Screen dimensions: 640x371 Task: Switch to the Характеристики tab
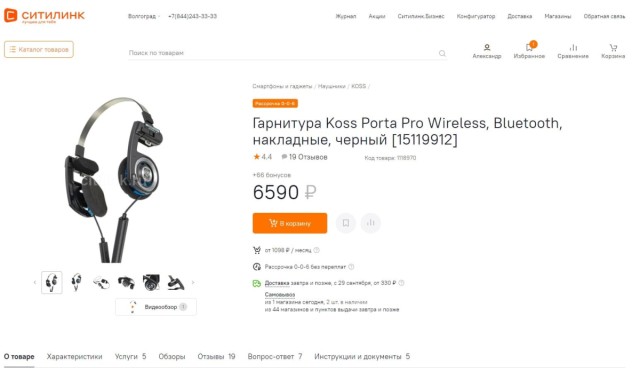click(74, 356)
